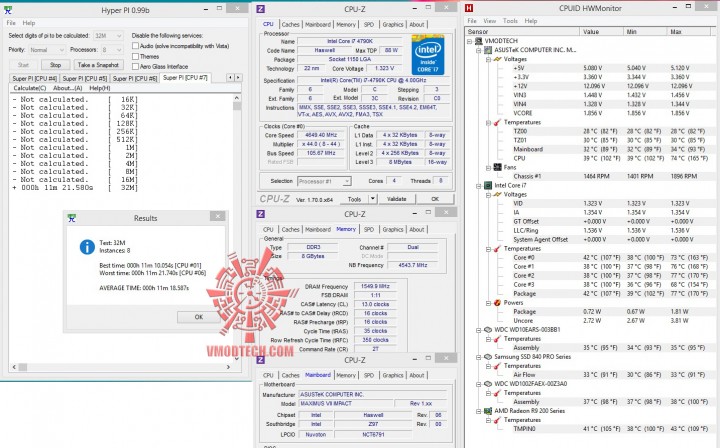This screenshot has width=720, height=448.
Task: Click the Hyper PI horizontal scrollbar thumb
Action: pyautogui.click(x=22, y=367)
